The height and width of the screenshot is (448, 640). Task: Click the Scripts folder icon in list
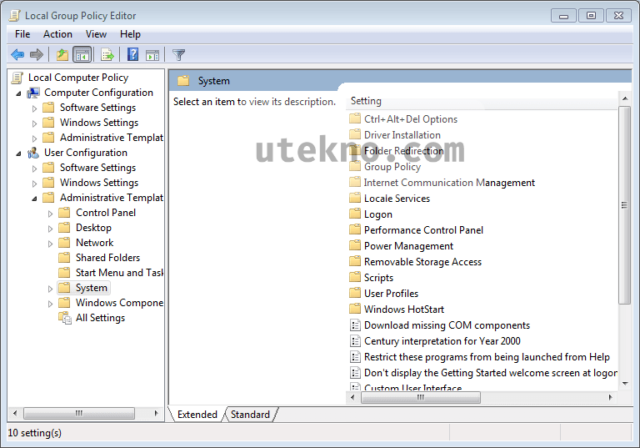[355, 277]
